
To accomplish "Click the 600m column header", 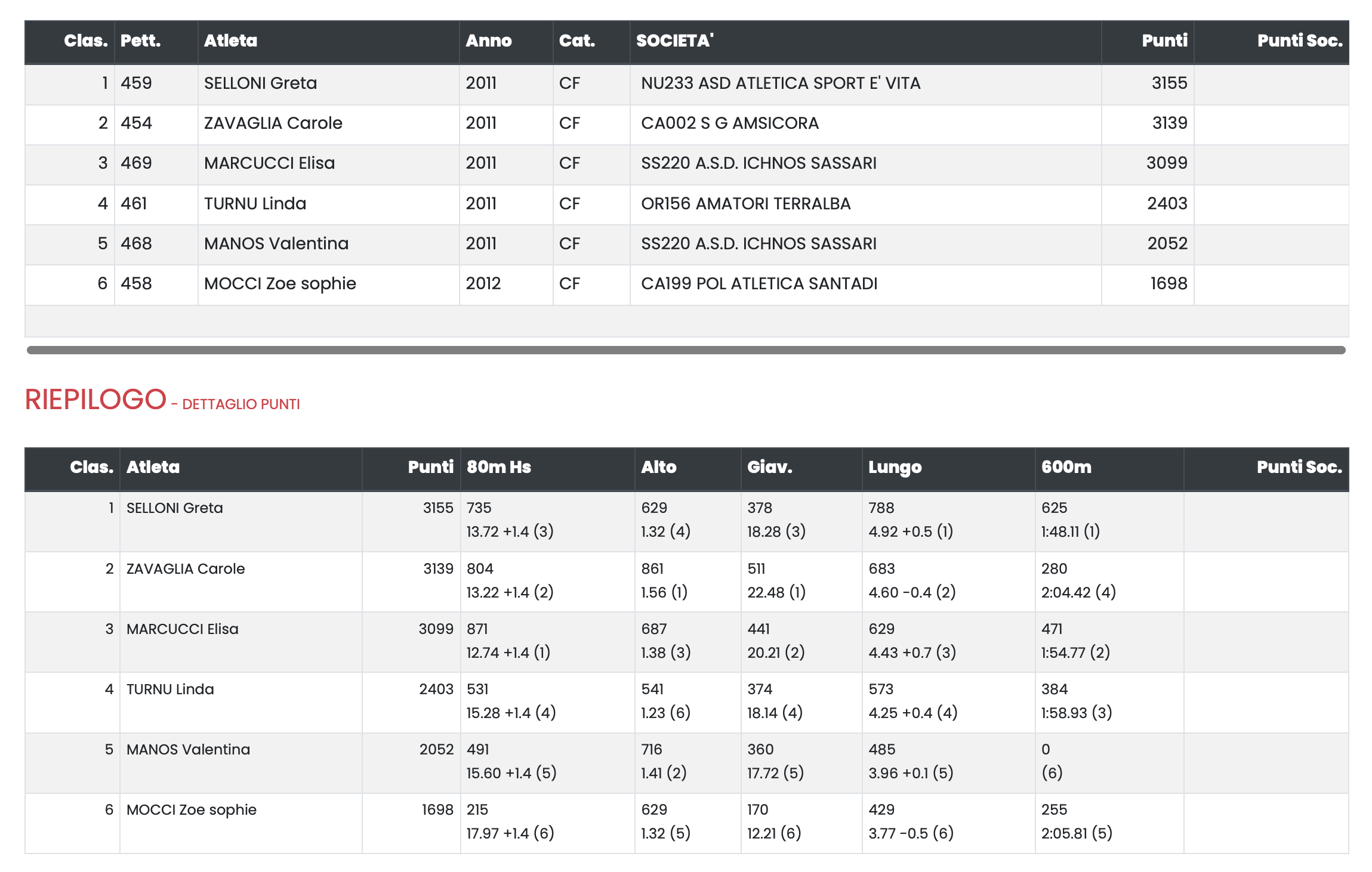I will pos(1066,467).
